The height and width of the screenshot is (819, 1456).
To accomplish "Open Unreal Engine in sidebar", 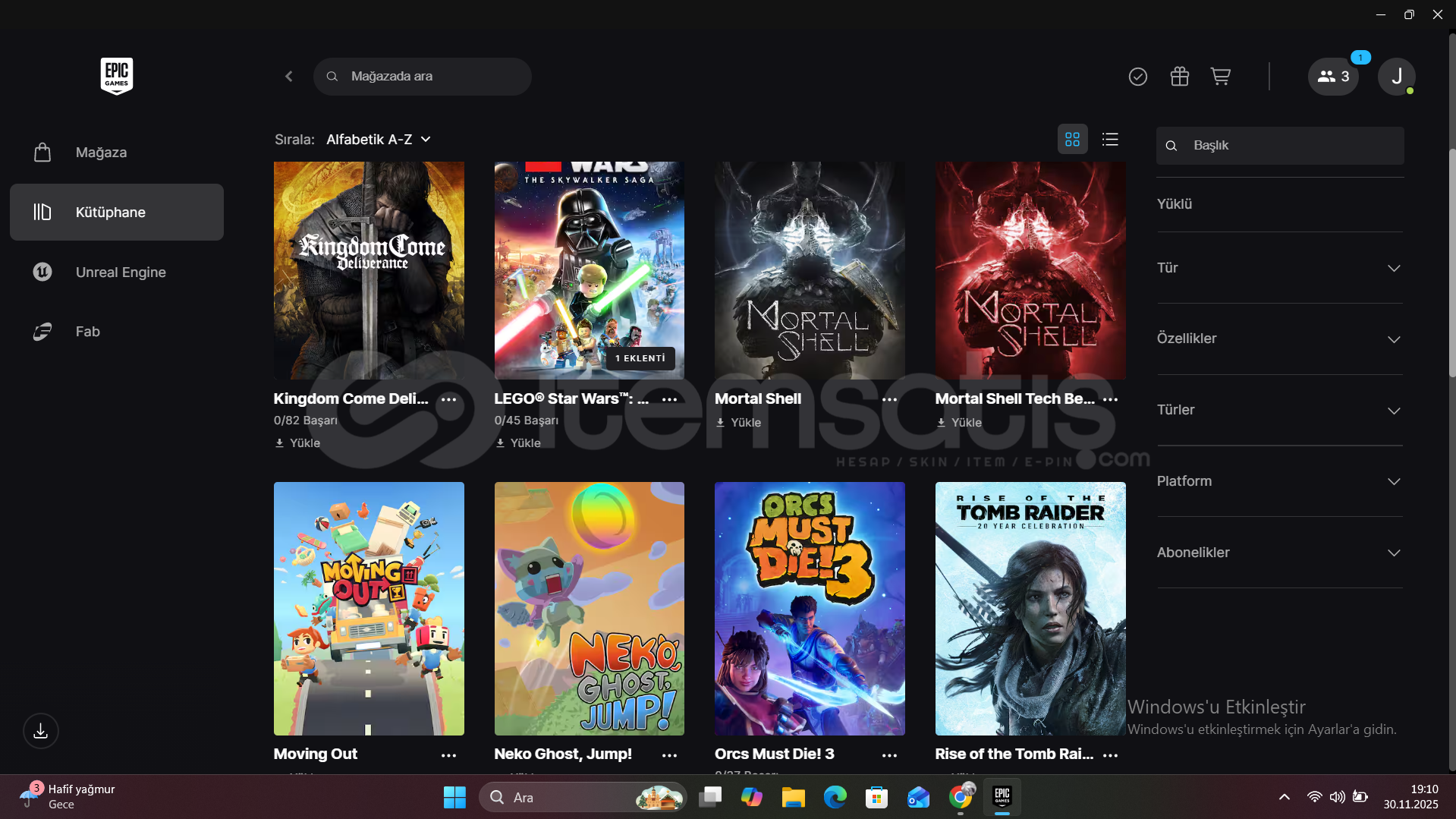I will [x=120, y=272].
